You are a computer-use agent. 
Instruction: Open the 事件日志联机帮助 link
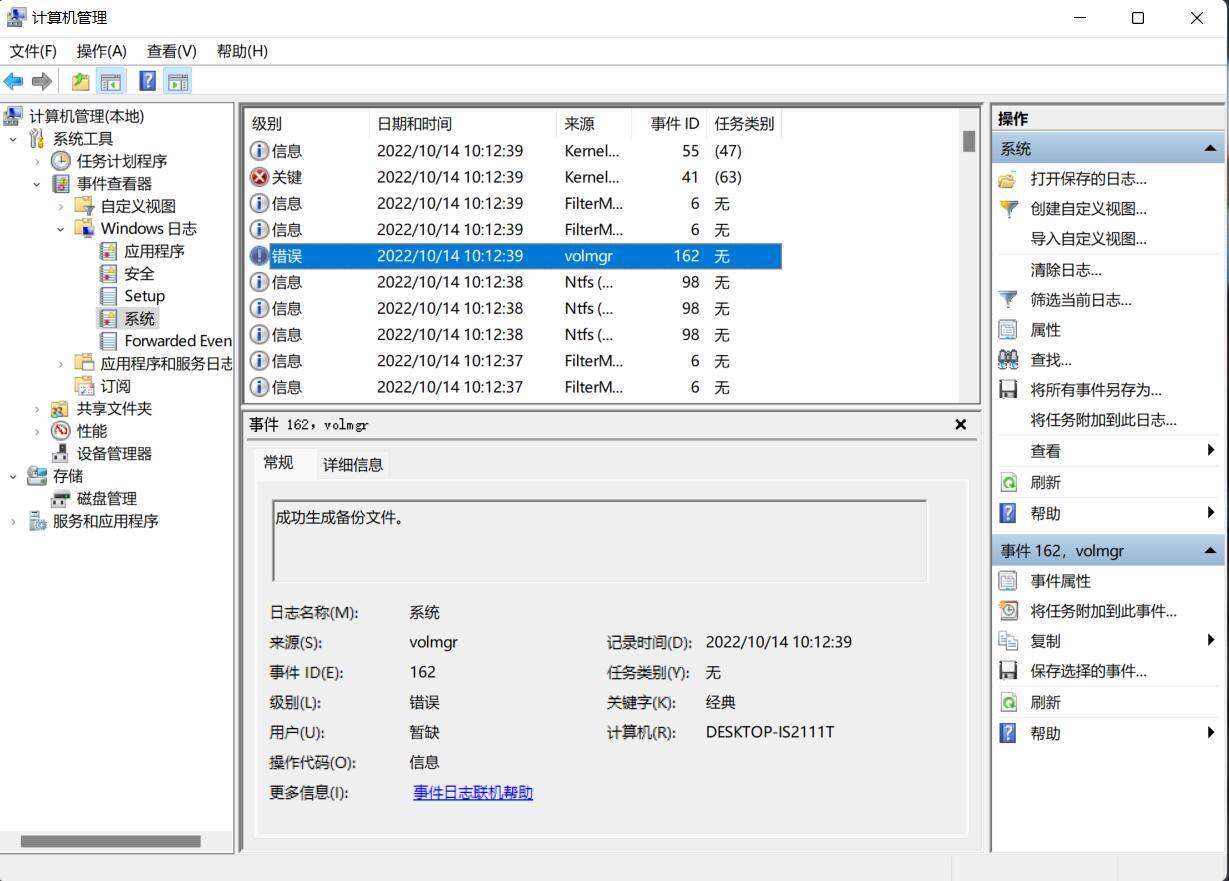(x=473, y=793)
